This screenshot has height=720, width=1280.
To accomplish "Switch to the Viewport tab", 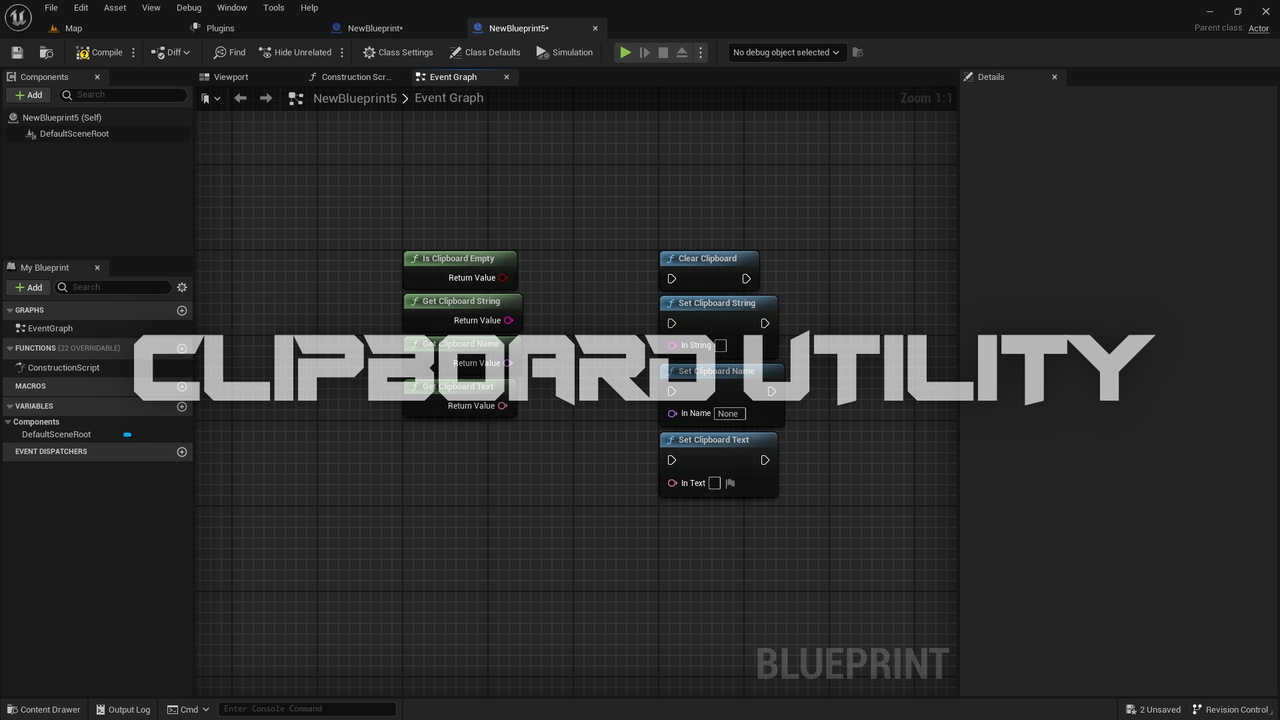I will point(231,77).
